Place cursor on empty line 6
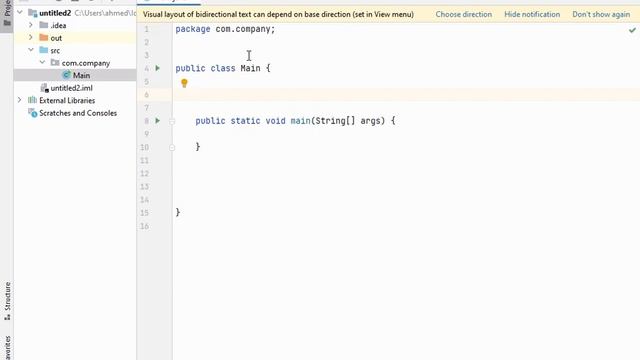The width and height of the screenshot is (640, 360). pyautogui.click(x=406, y=95)
